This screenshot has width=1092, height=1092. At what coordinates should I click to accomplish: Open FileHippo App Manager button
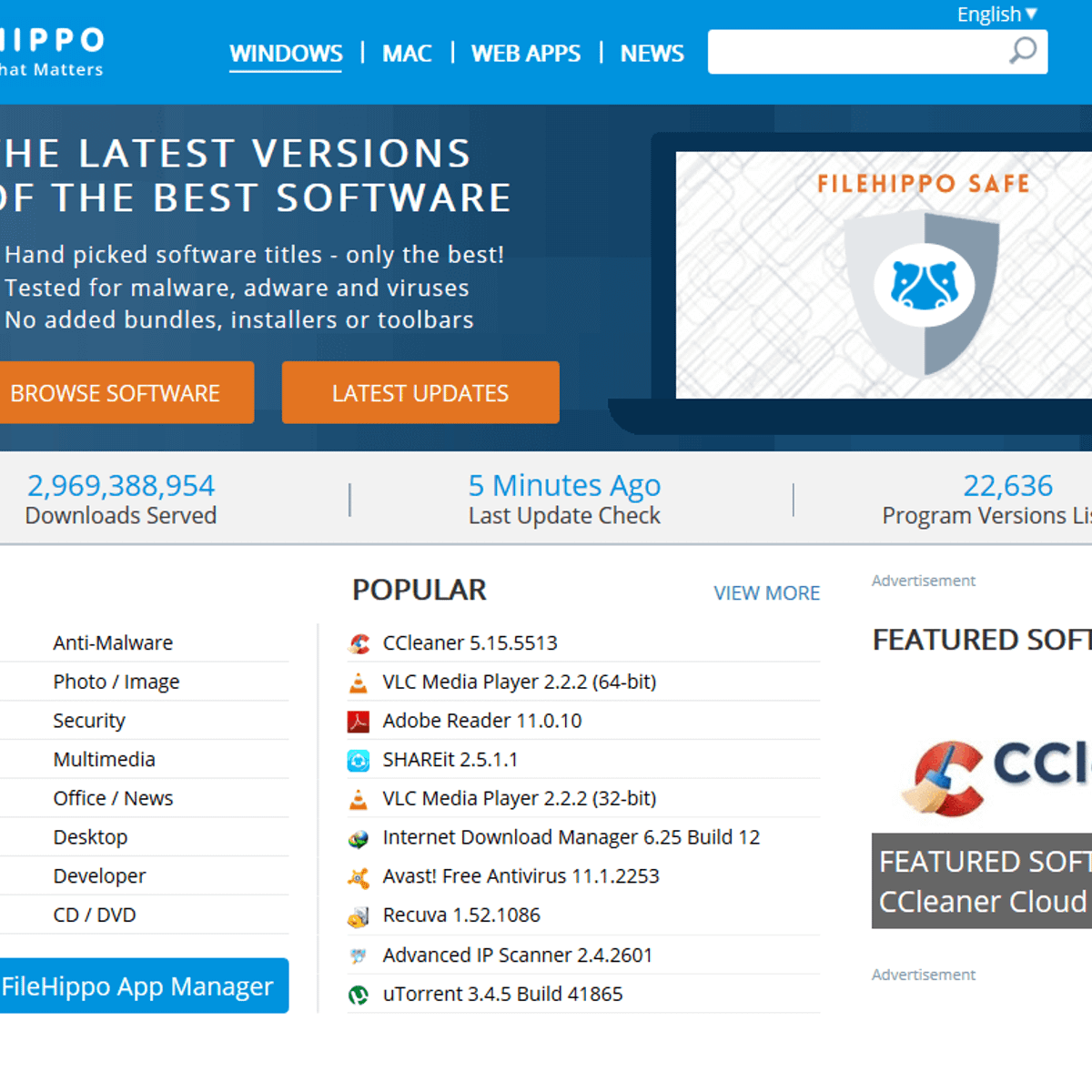(144, 986)
